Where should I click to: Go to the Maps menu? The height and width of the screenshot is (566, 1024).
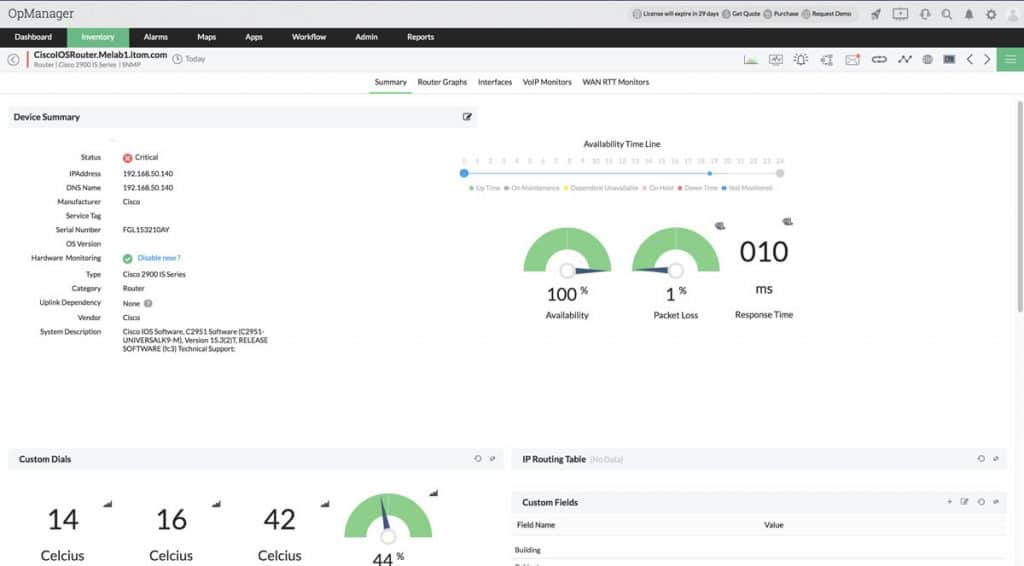[206, 37]
